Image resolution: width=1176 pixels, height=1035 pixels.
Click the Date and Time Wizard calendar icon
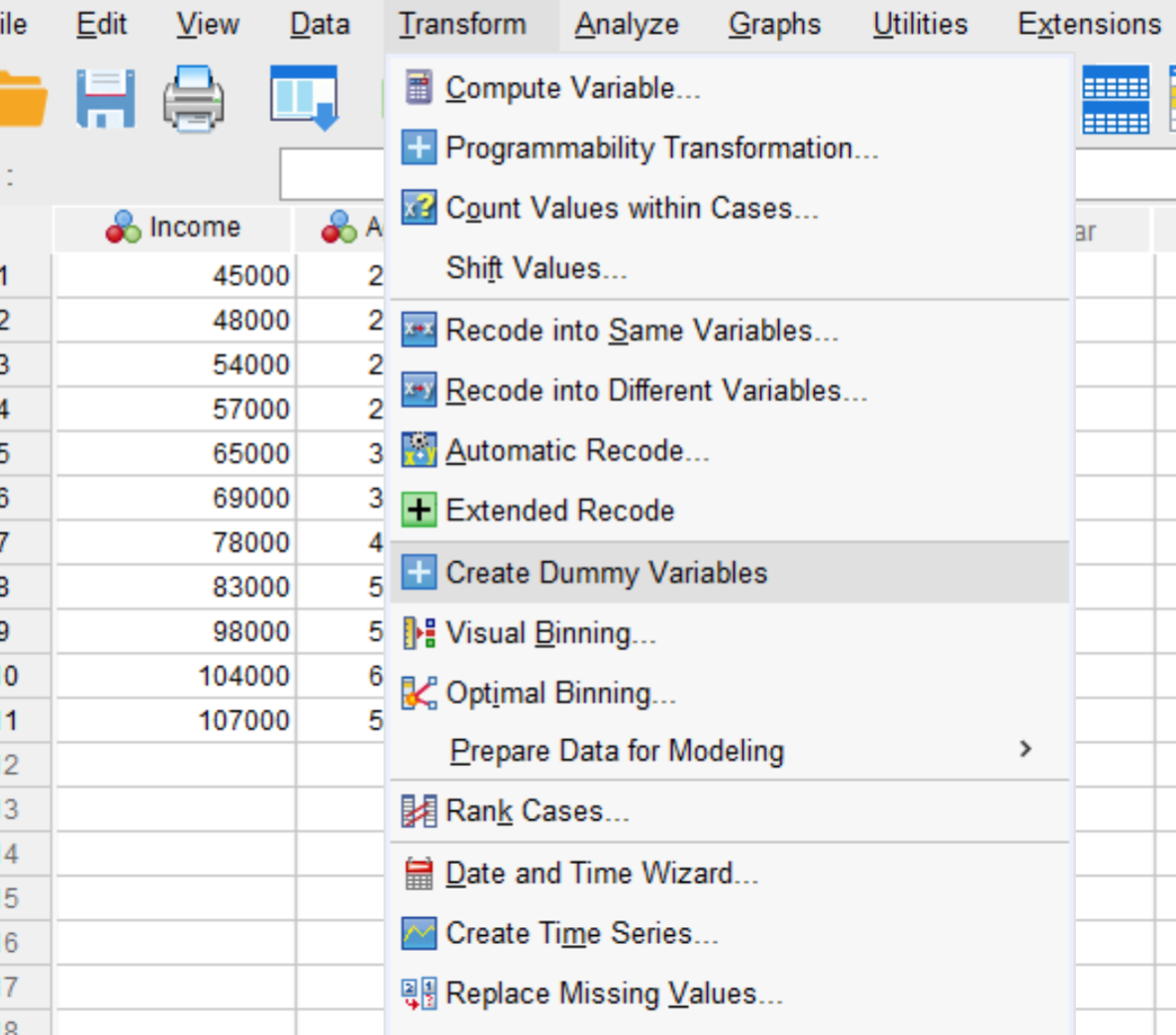pos(420,873)
